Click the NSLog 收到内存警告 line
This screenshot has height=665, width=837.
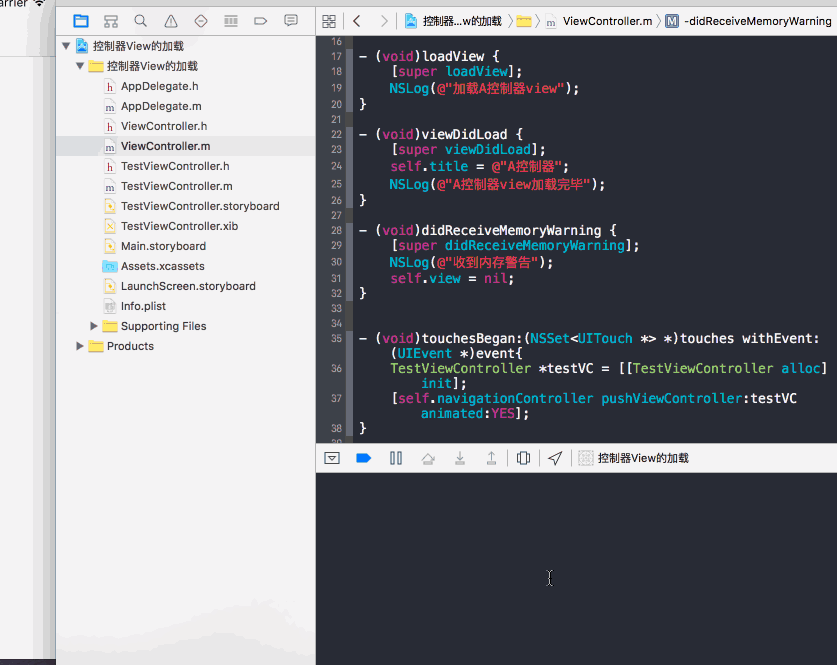[471, 263]
